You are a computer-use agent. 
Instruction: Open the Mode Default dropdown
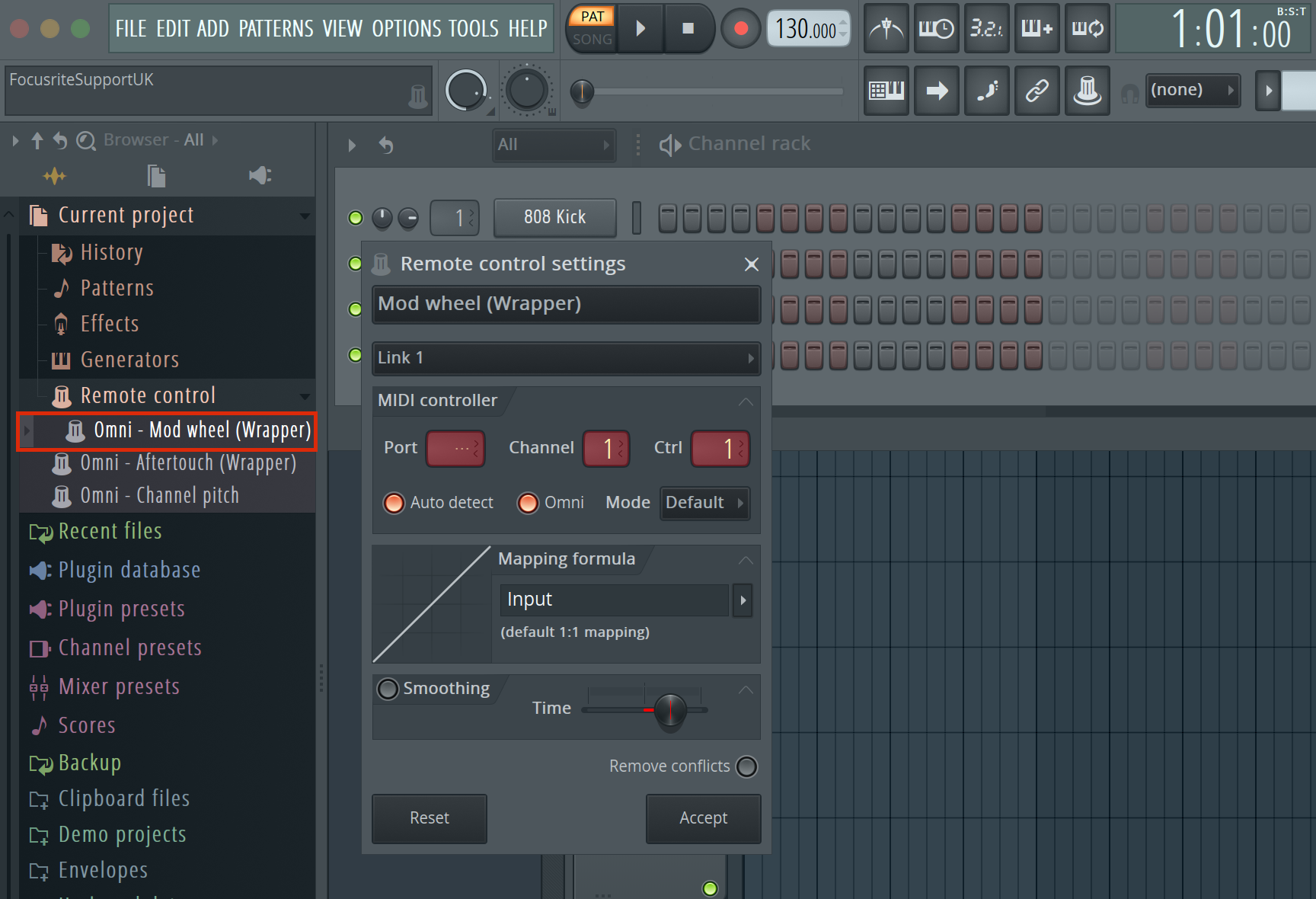(705, 503)
